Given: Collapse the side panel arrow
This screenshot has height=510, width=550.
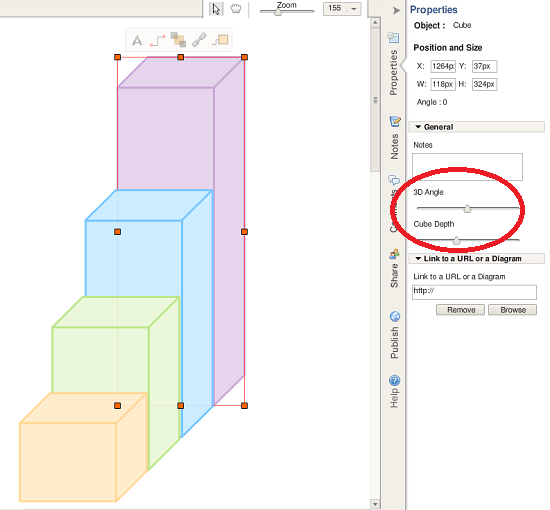Looking at the screenshot, I should tap(396, 10).
